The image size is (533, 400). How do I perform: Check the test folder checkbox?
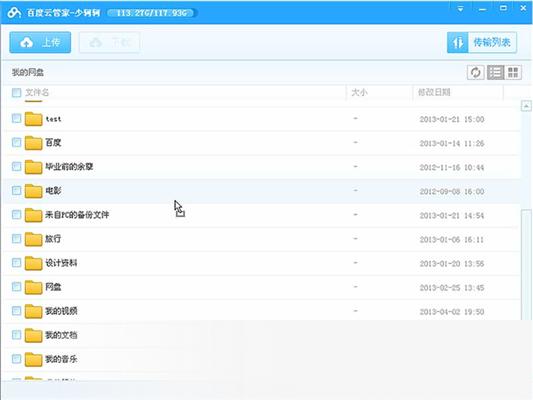coord(16,118)
